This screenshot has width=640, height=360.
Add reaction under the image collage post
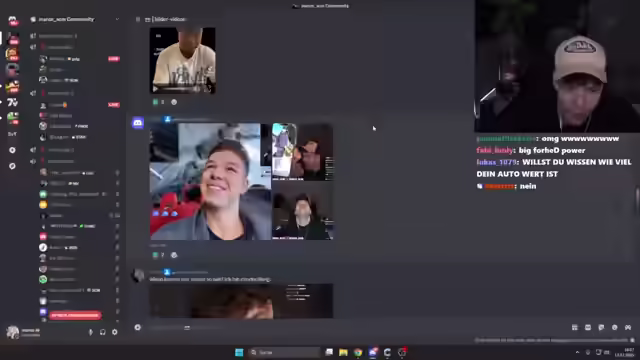coord(174,255)
